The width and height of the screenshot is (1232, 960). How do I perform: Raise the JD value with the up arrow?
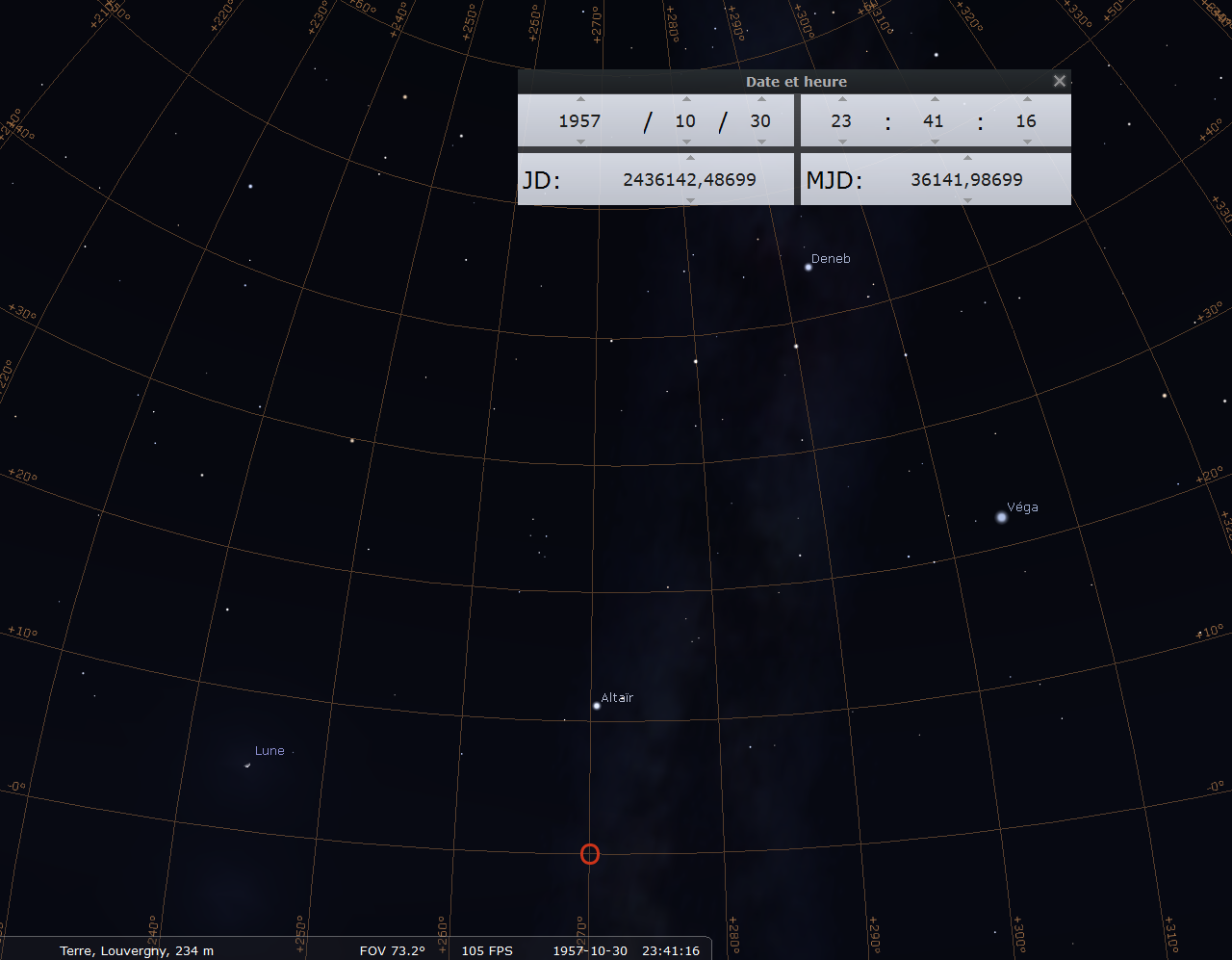coord(690,158)
